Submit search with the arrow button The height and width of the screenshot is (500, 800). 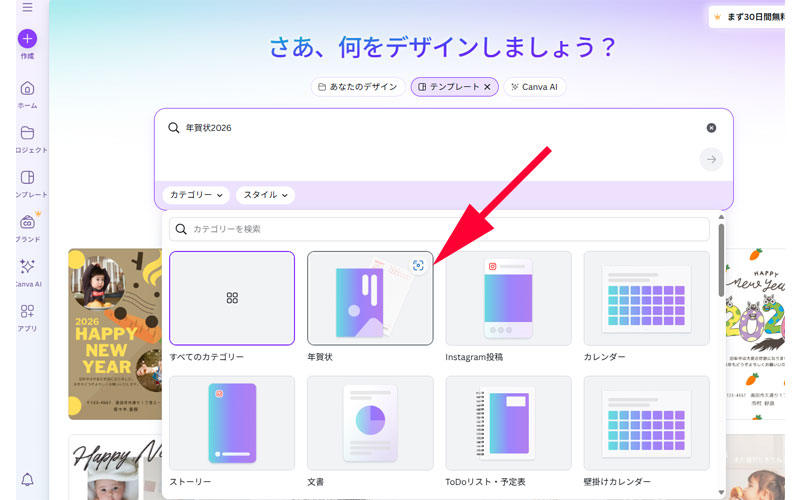point(711,160)
